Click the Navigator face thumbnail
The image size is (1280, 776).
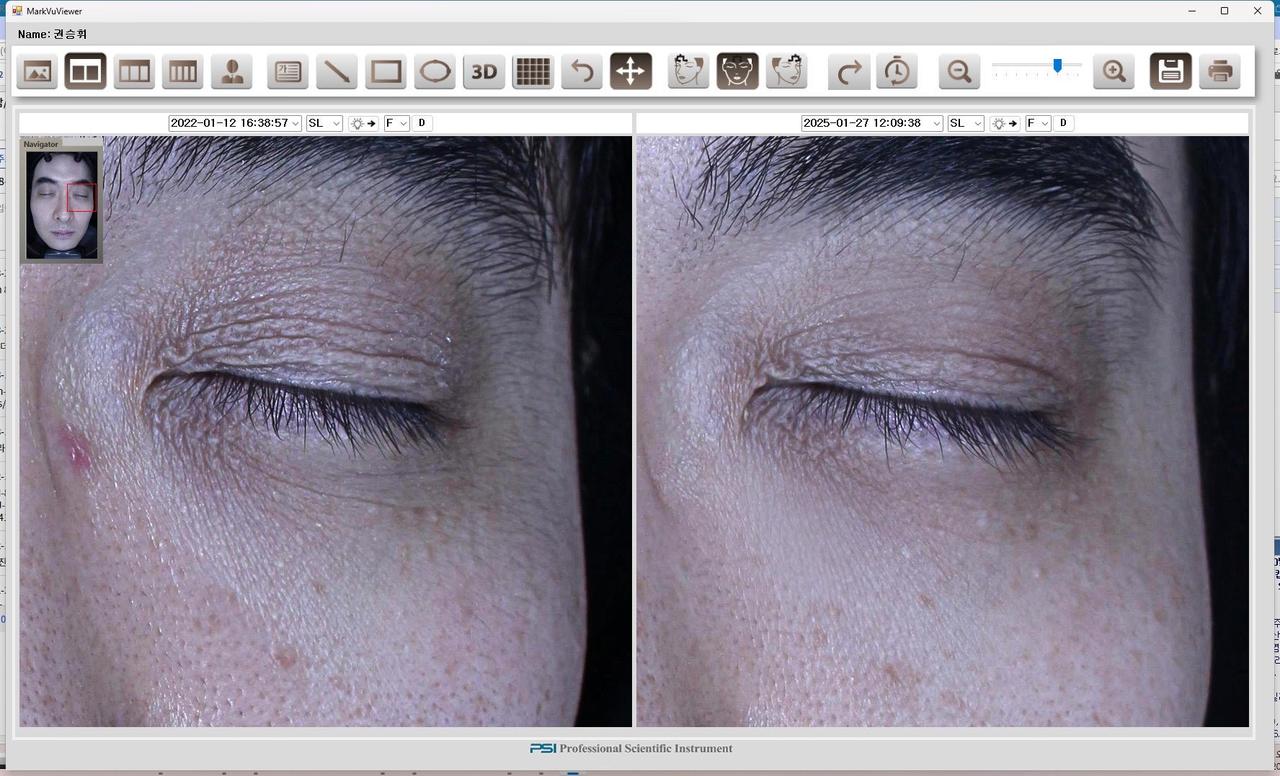click(62, 205)
